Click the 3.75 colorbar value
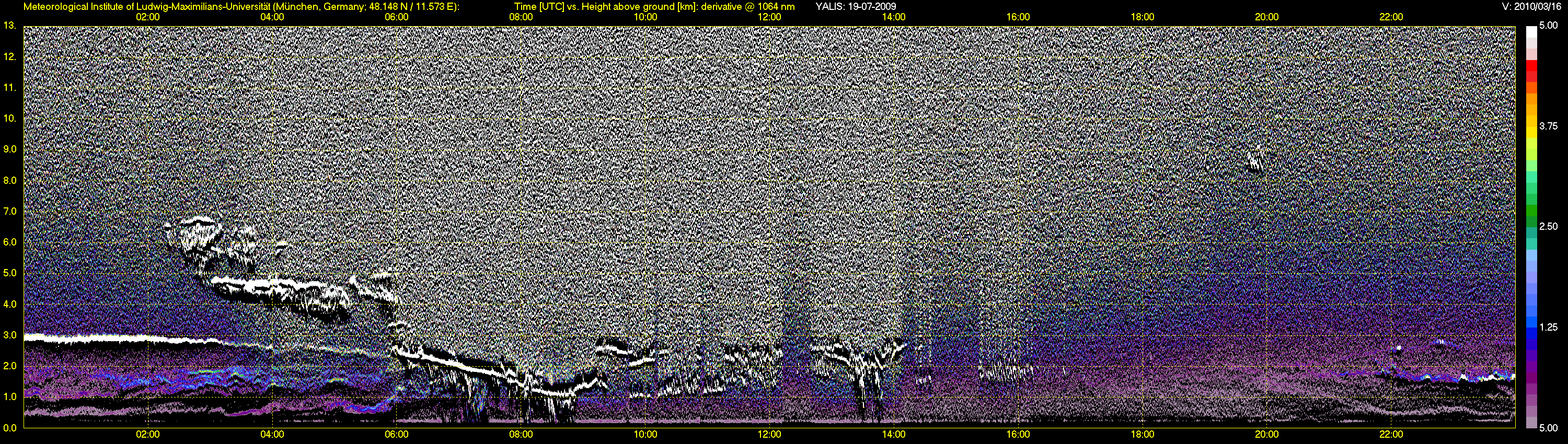Image resolution: width=1568 pixels, height=444 pixels. click(x=1549, y=126)
